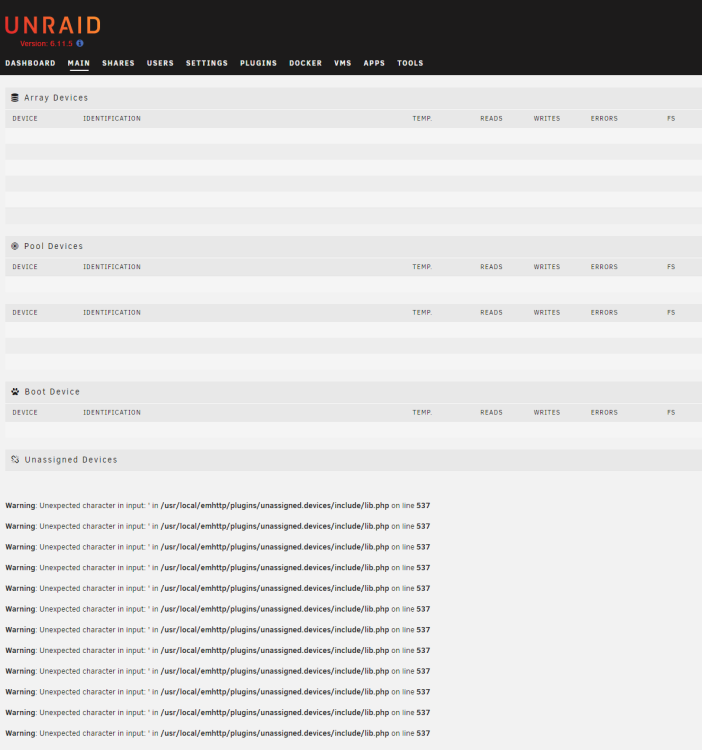Click FS header in Array Devices

point(671,119)
